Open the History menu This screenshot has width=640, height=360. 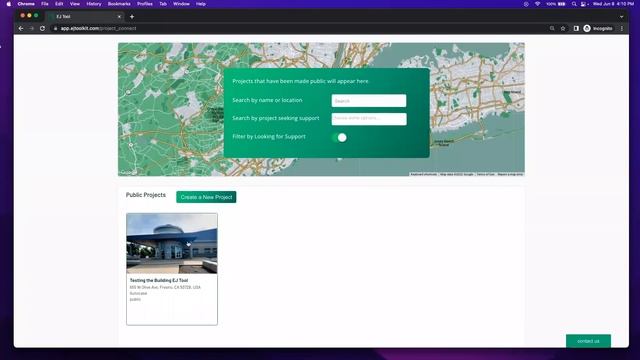point(94,4)
